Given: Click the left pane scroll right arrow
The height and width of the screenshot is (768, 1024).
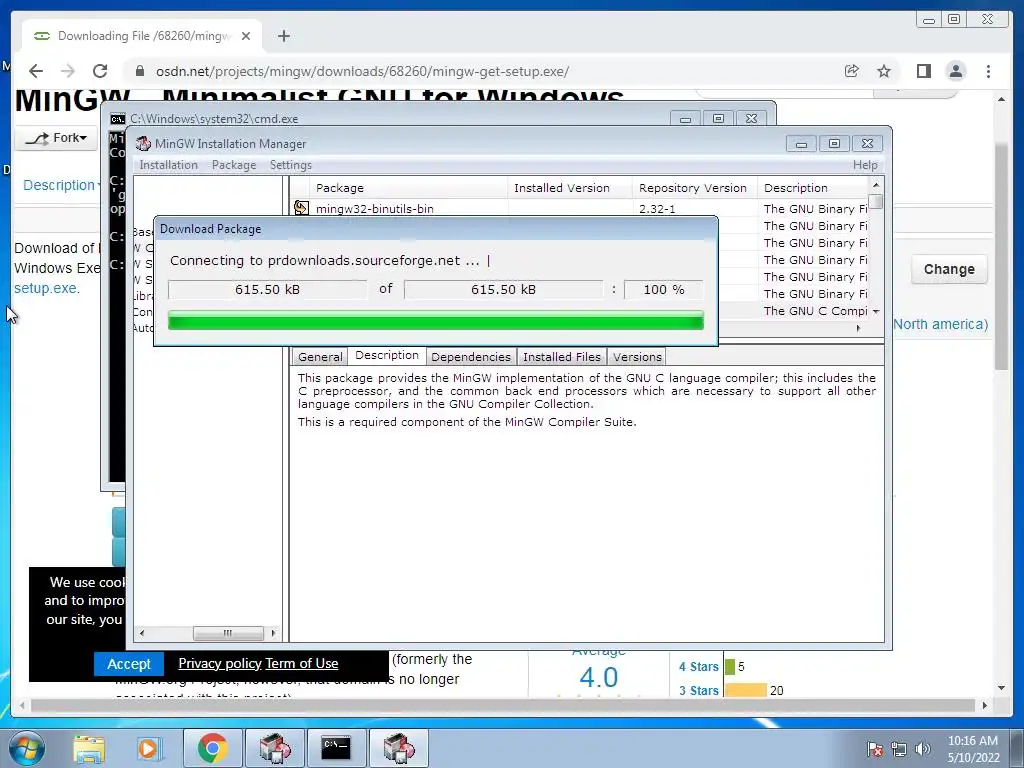Looking at the screenshot, I should tap(274, 633).
